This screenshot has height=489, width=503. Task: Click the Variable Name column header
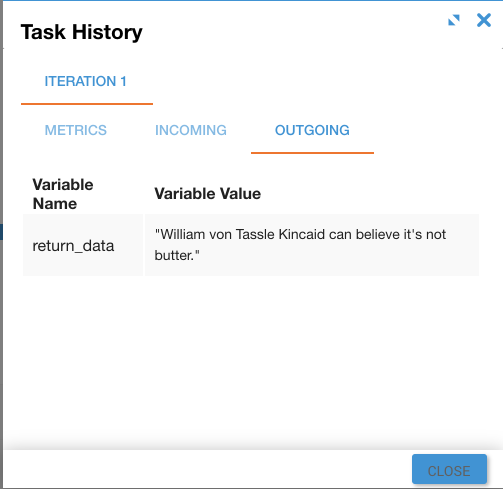pos(63,194)
